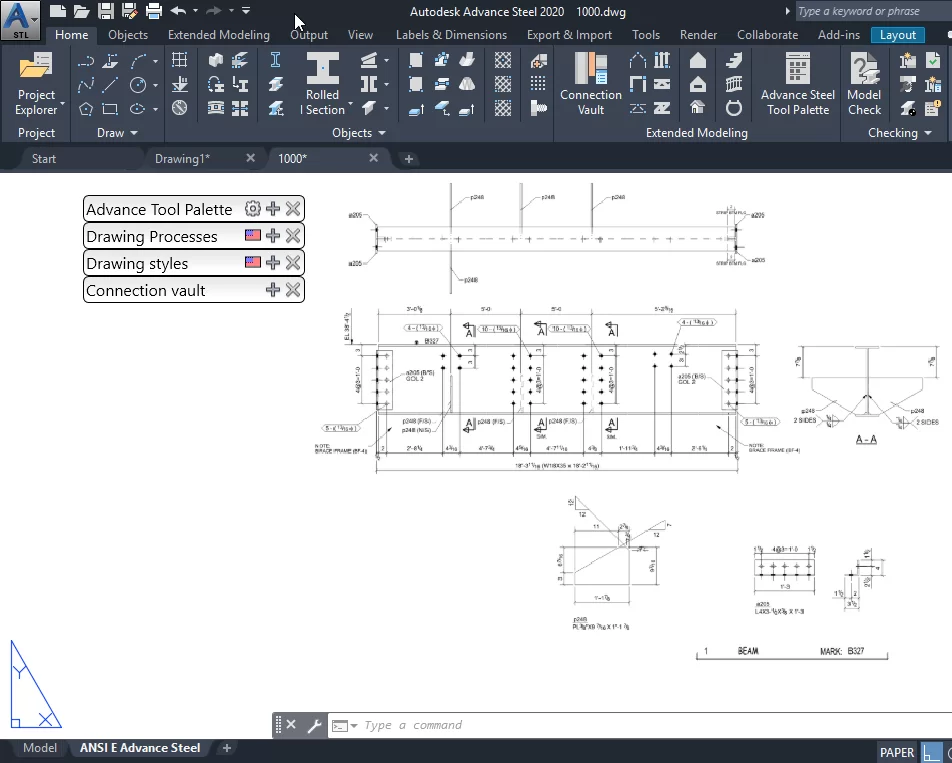The image size is (952, 763).
Task: Click the command line wrench customize icon
Action: click(x=313, y=726)
